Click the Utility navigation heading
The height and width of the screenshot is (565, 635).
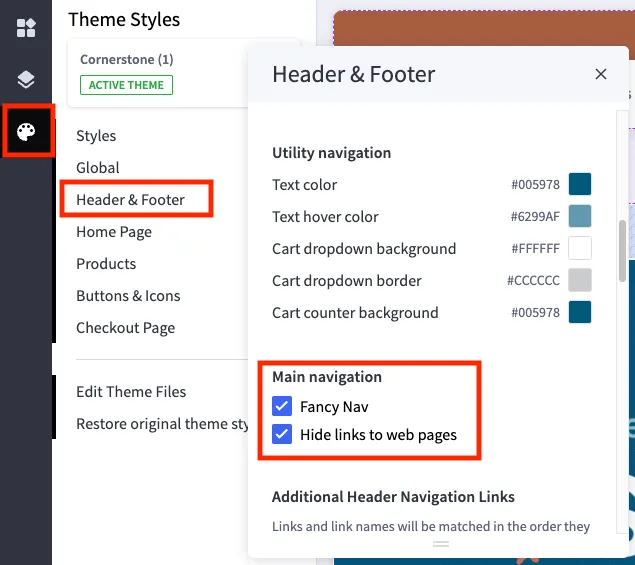[x=332, y=153]
